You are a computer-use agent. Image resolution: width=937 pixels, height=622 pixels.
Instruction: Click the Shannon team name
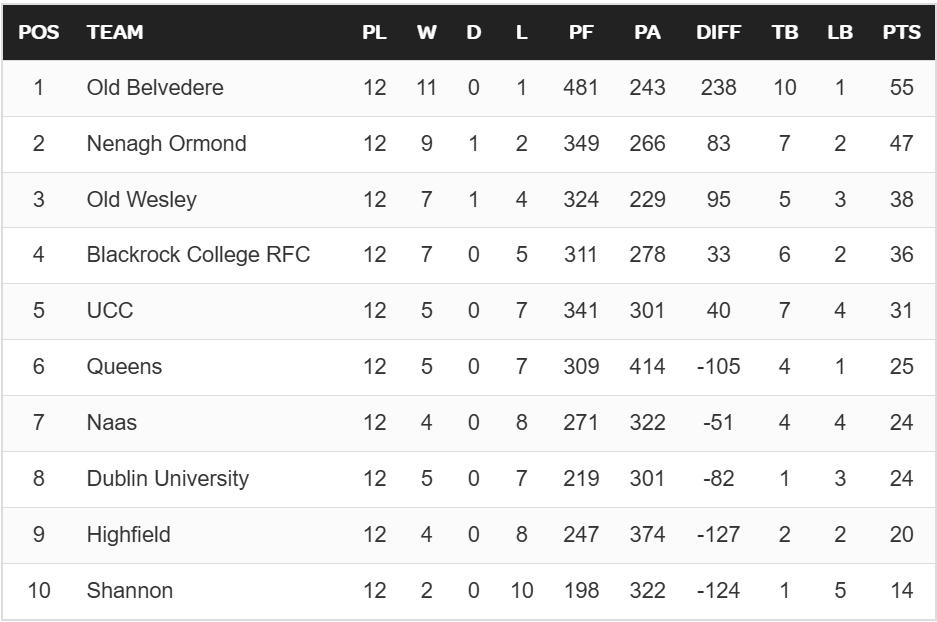click(130, 591)
